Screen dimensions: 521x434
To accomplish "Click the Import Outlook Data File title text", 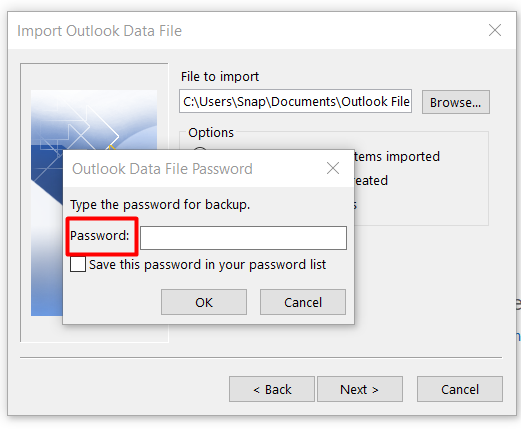I will pyautogui.click(x=99, y=31).
